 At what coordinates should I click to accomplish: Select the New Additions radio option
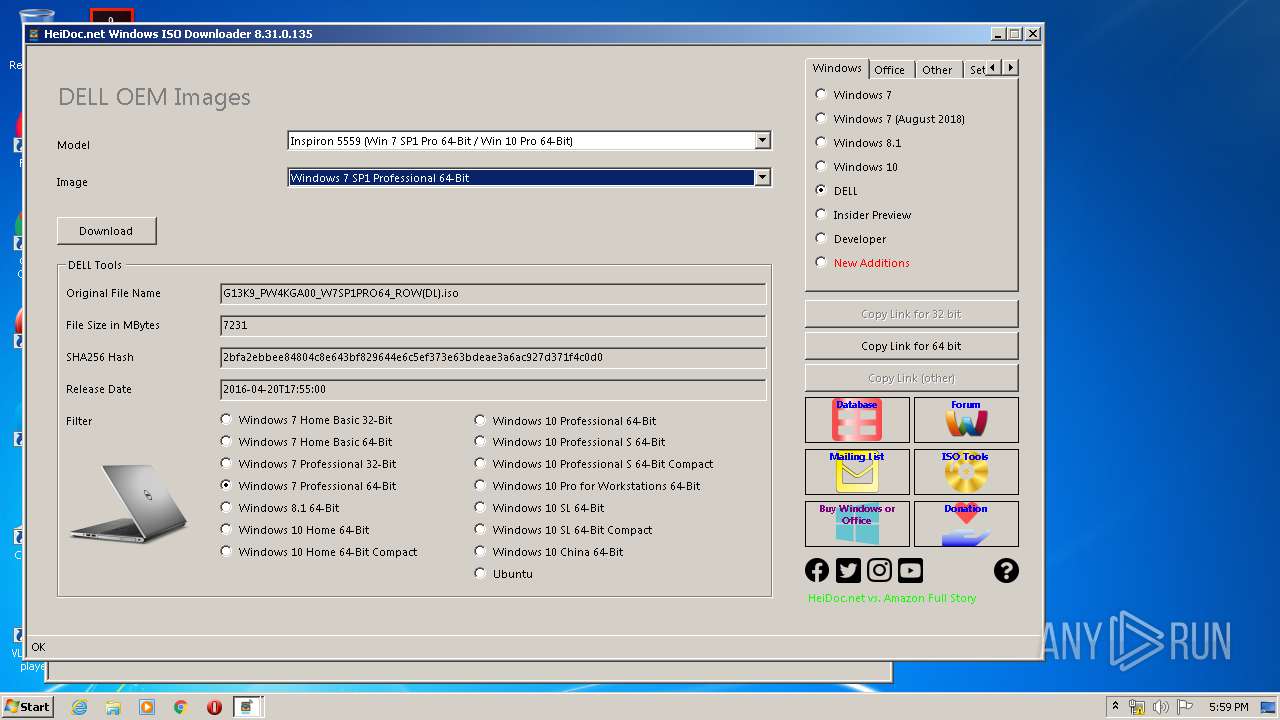(x=862, y=263)
